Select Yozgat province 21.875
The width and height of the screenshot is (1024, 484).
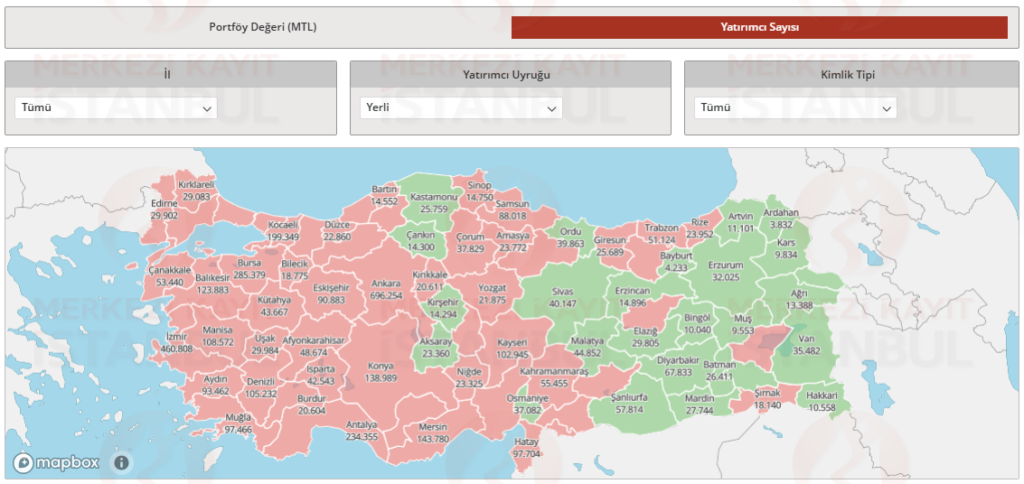492,293
